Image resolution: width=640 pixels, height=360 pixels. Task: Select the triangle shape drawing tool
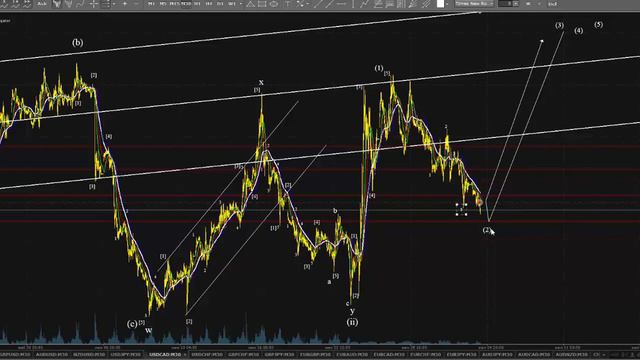point(251,4)
